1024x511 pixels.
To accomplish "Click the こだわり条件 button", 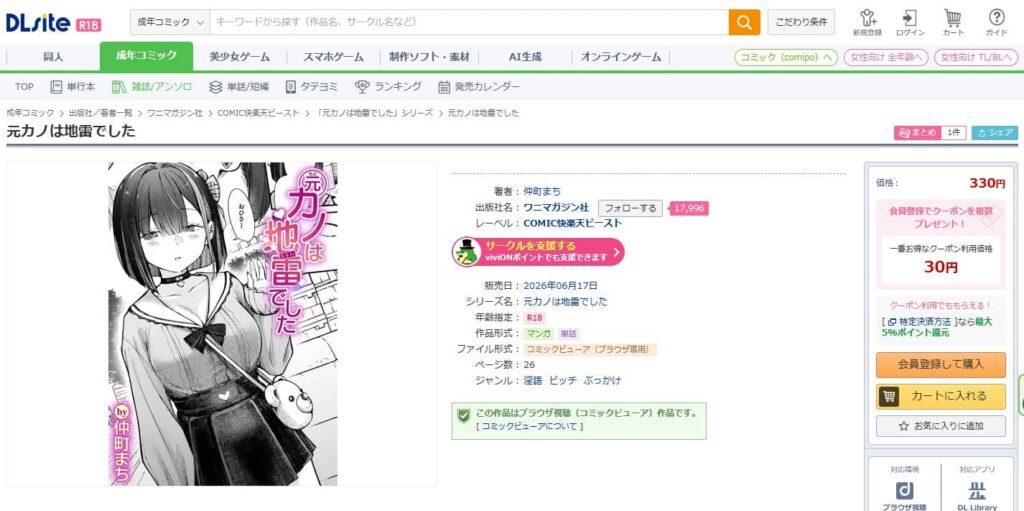I will pos(801,22).
